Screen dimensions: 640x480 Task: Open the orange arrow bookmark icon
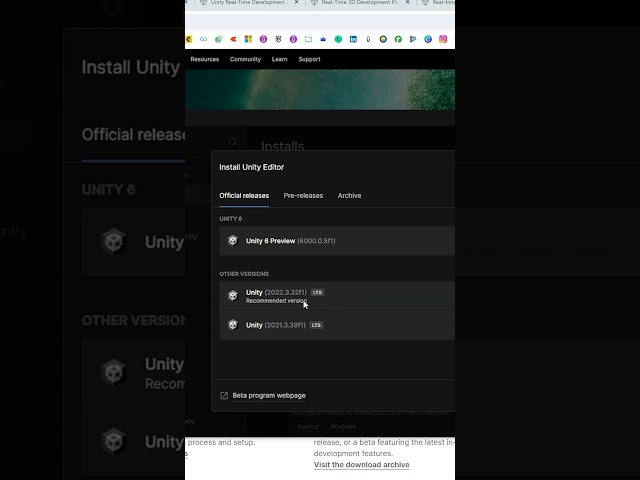[233, 39]
